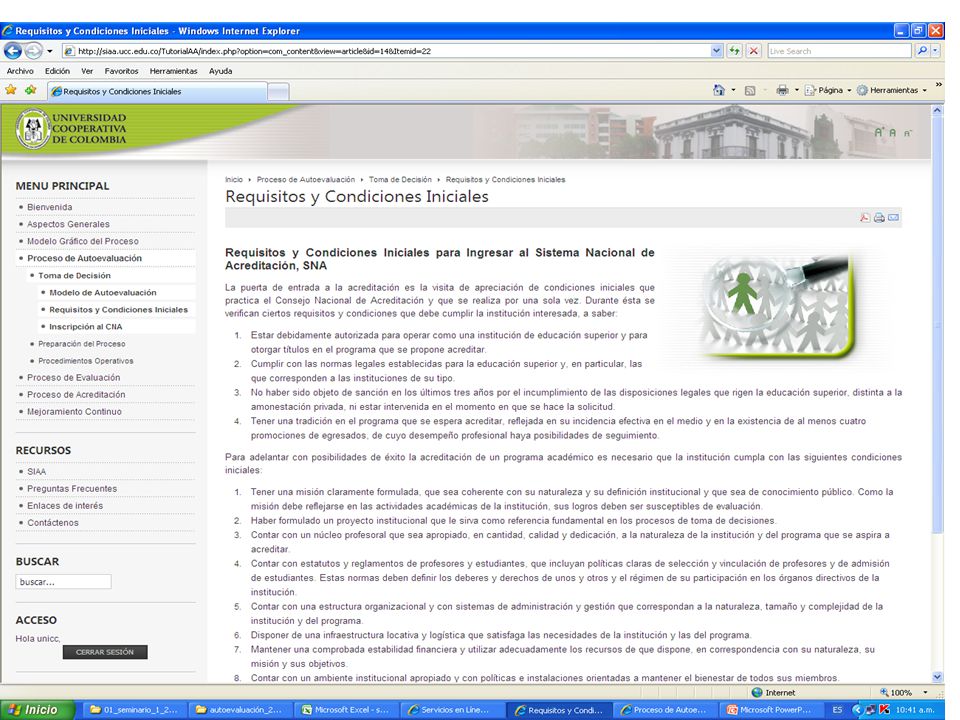This screenshot has width=960, height=720.
Task: Click the Inicio breadcrumb link
Action: click(233, 179)
